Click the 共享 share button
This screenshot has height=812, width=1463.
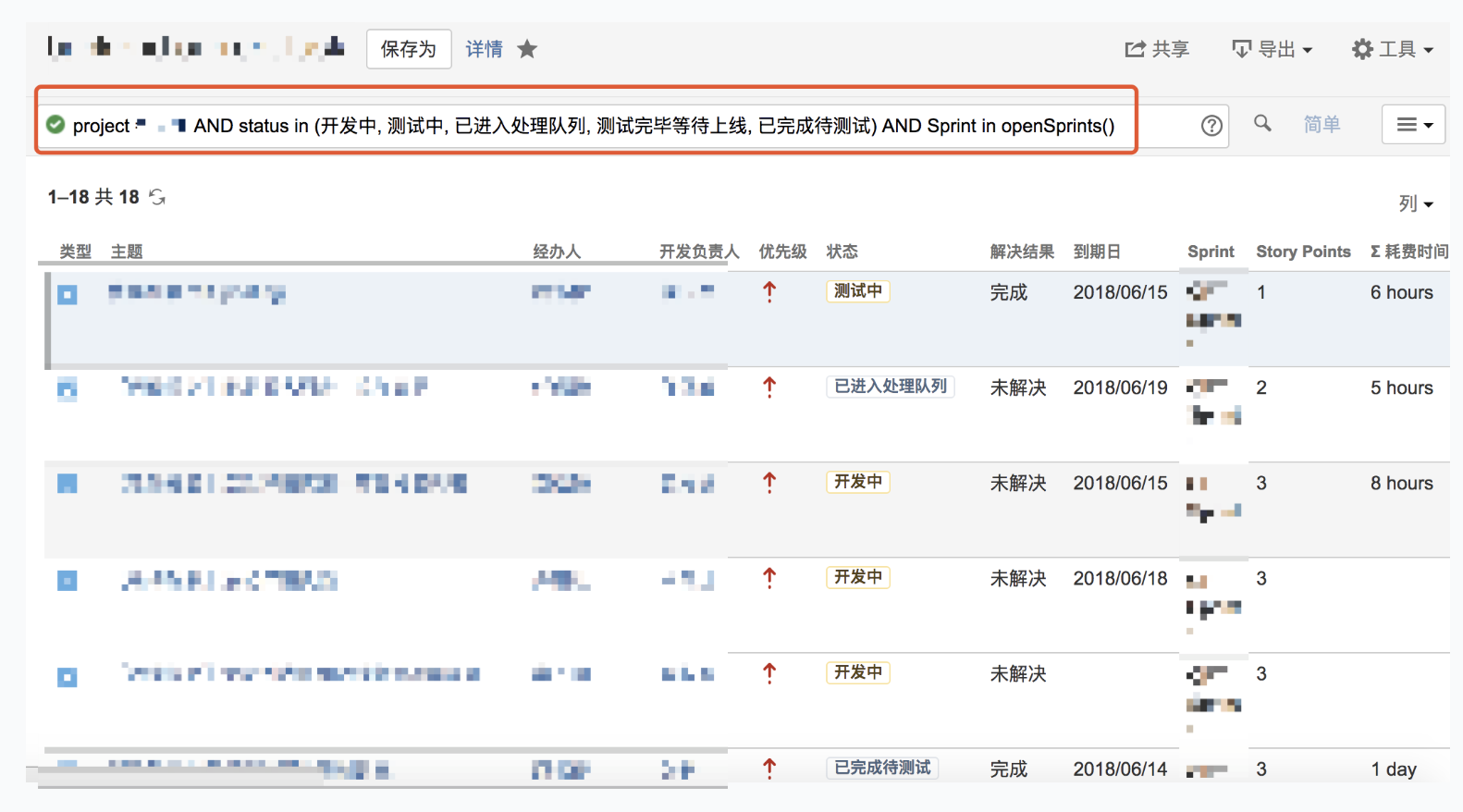click(x=1157, y=49)
